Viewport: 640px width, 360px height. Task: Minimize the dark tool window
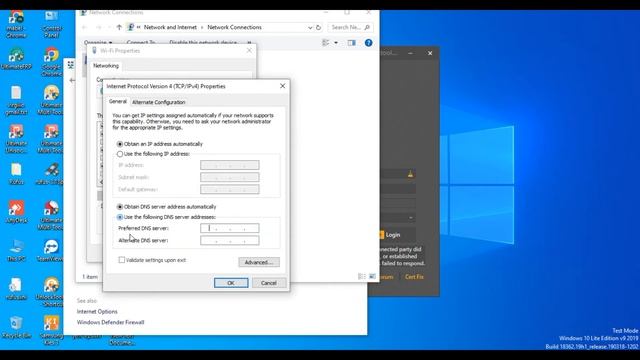pyautogui.click(x=411, y=53)
